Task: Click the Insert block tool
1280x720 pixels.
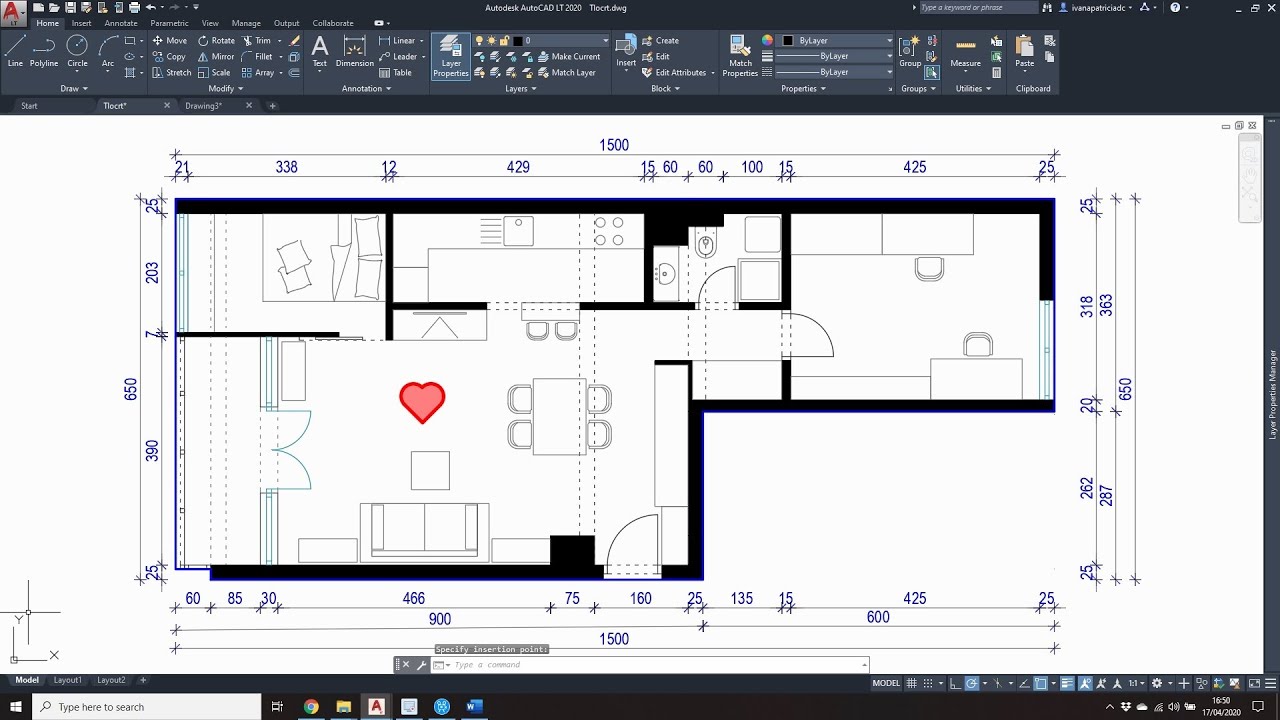Action: pyautogui.click(x=626, y=51)
